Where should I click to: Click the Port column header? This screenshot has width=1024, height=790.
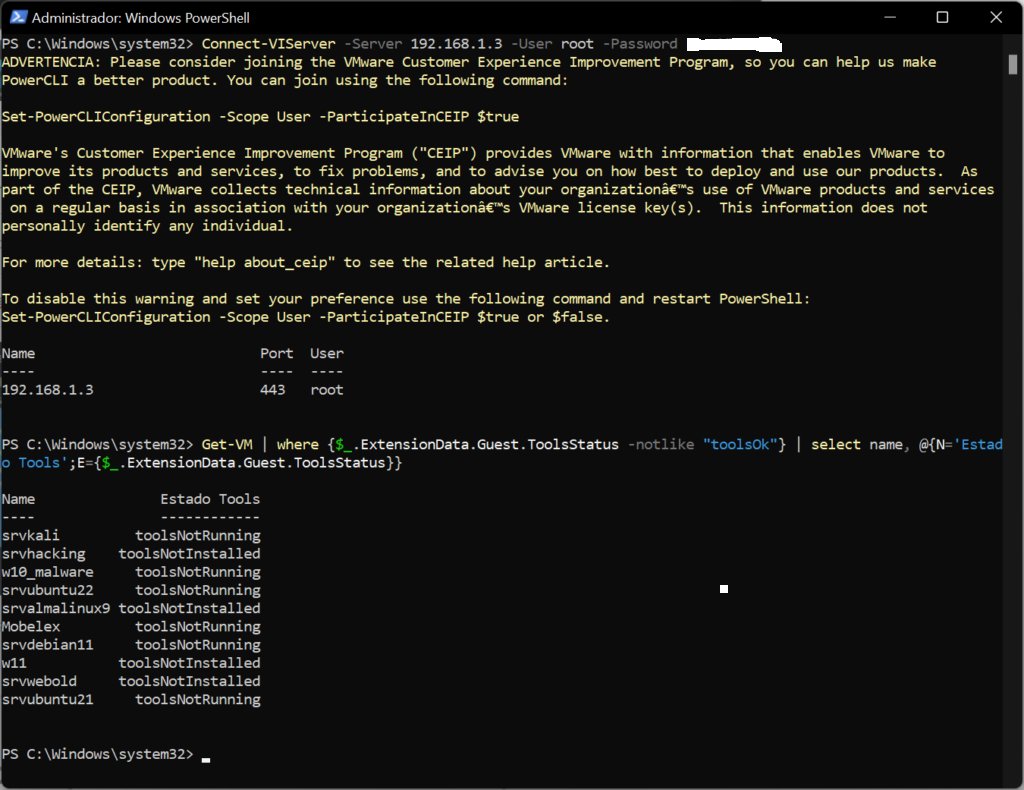(276, 353)
